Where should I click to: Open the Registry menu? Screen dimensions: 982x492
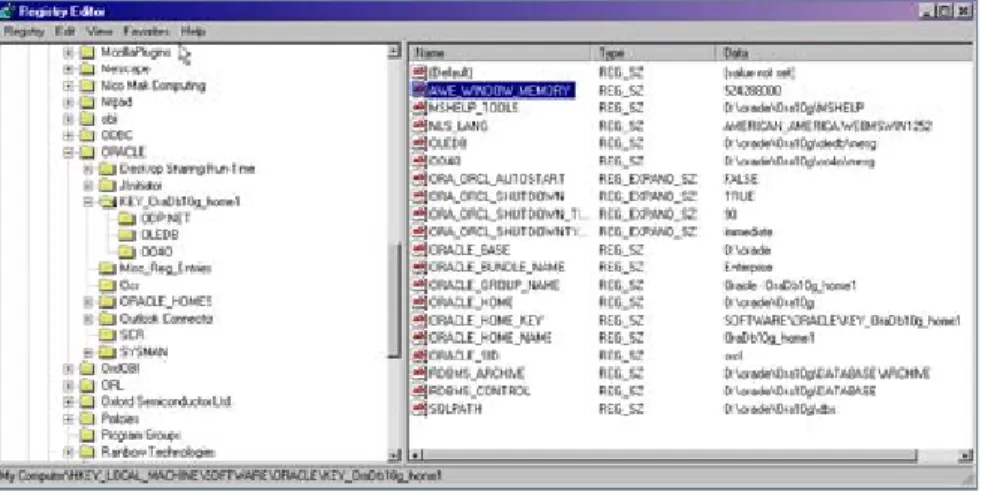(24, 31)
